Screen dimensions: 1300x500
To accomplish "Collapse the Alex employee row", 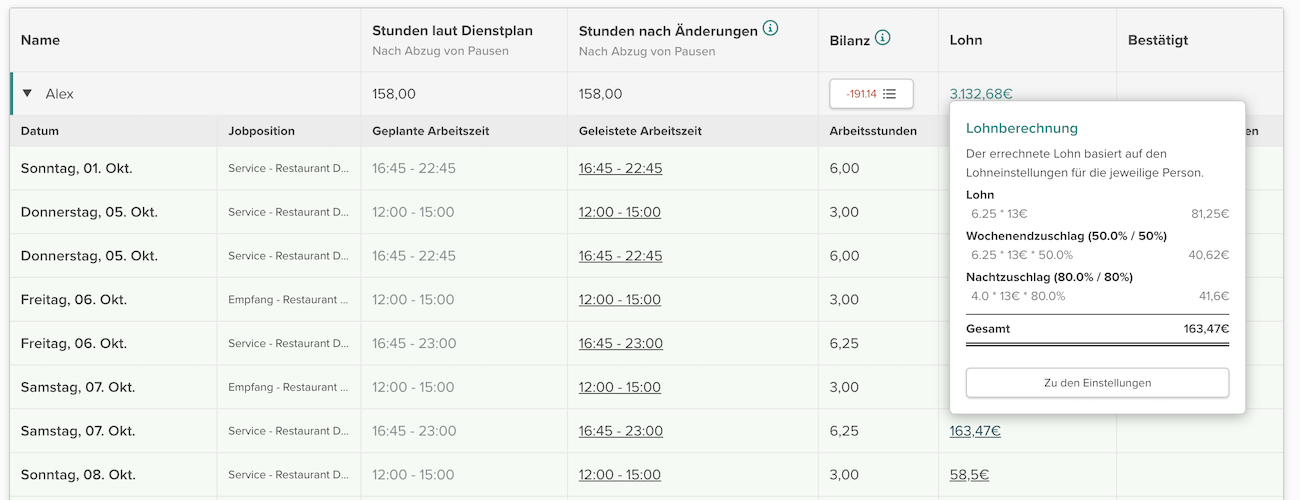I will pos(28,94).
